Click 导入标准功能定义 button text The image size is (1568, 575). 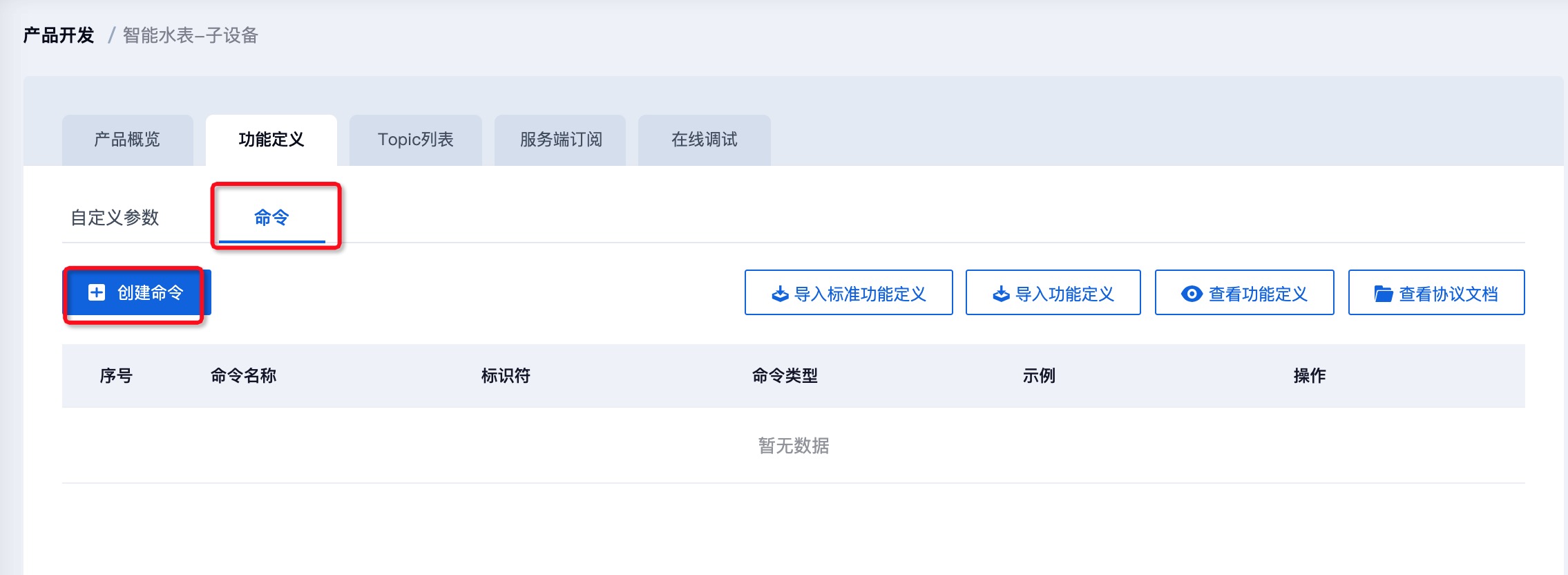pyautogui.click(x=860, y=294)
